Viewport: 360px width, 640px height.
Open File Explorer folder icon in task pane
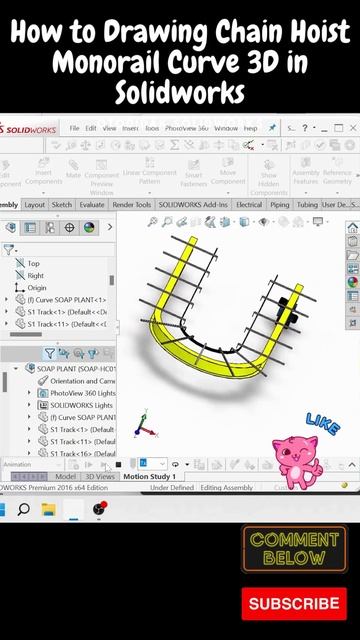(x=353, y=255)
